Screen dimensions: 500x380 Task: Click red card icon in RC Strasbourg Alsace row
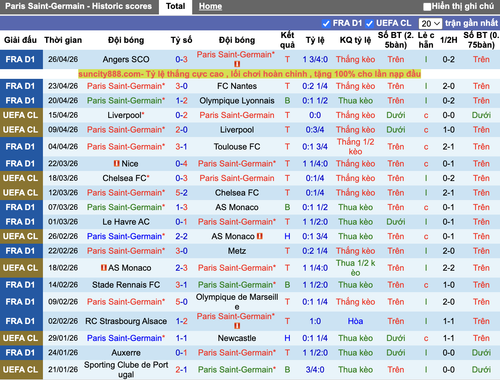click(x=237, y=326)
